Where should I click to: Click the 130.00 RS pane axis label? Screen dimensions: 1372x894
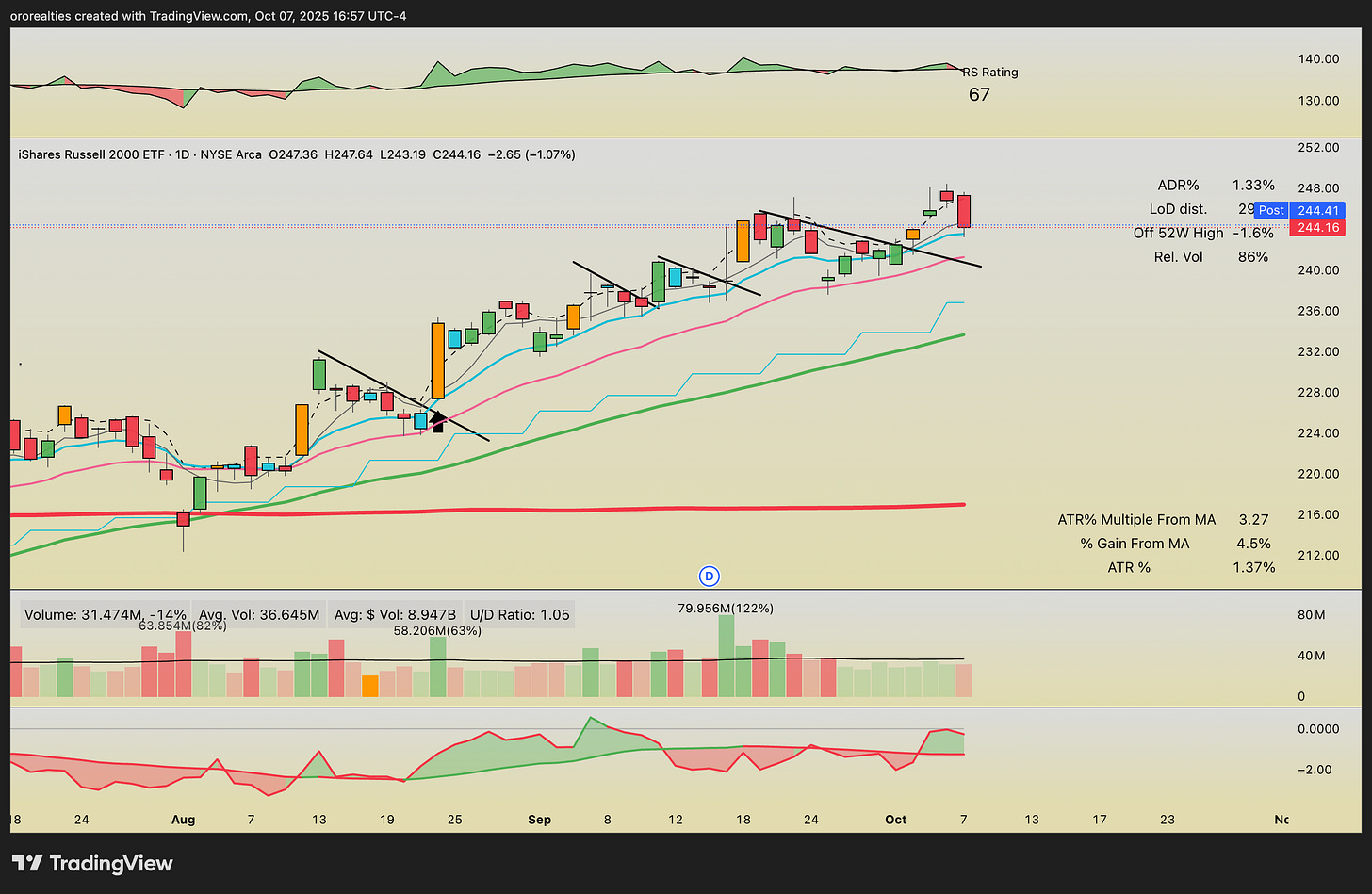1319,101
